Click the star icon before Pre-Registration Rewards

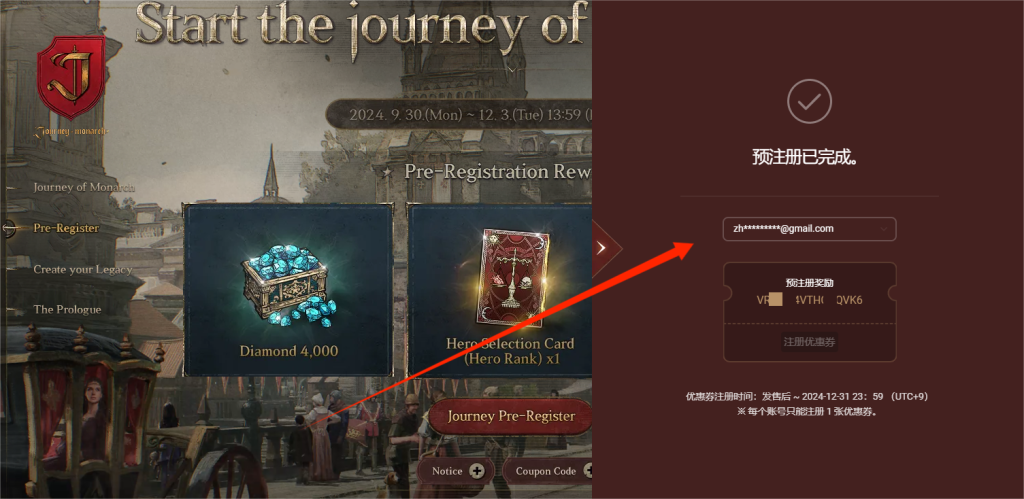tap(387, 172)
